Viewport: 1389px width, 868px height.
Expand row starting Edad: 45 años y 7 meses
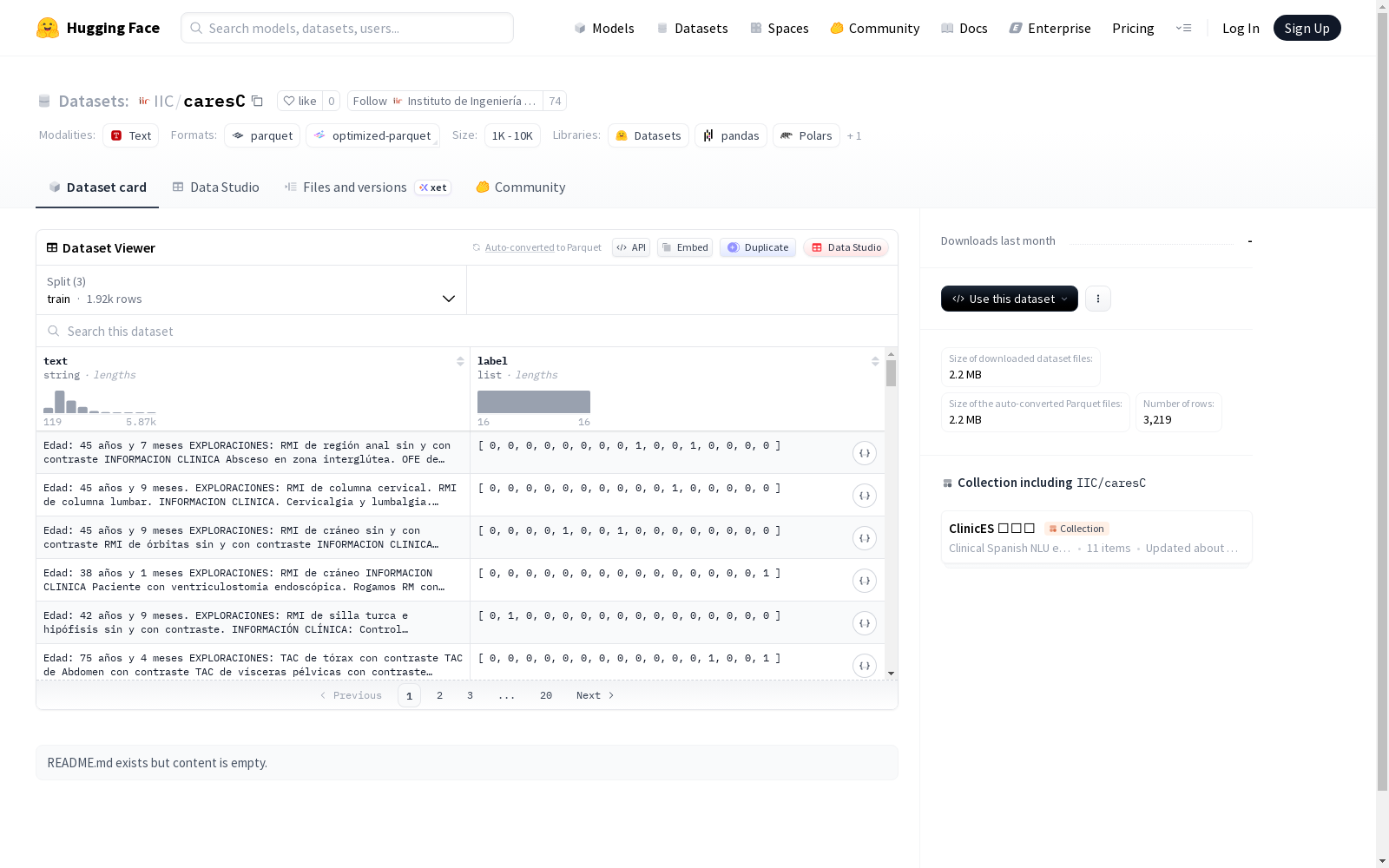[x=864, y=453]
